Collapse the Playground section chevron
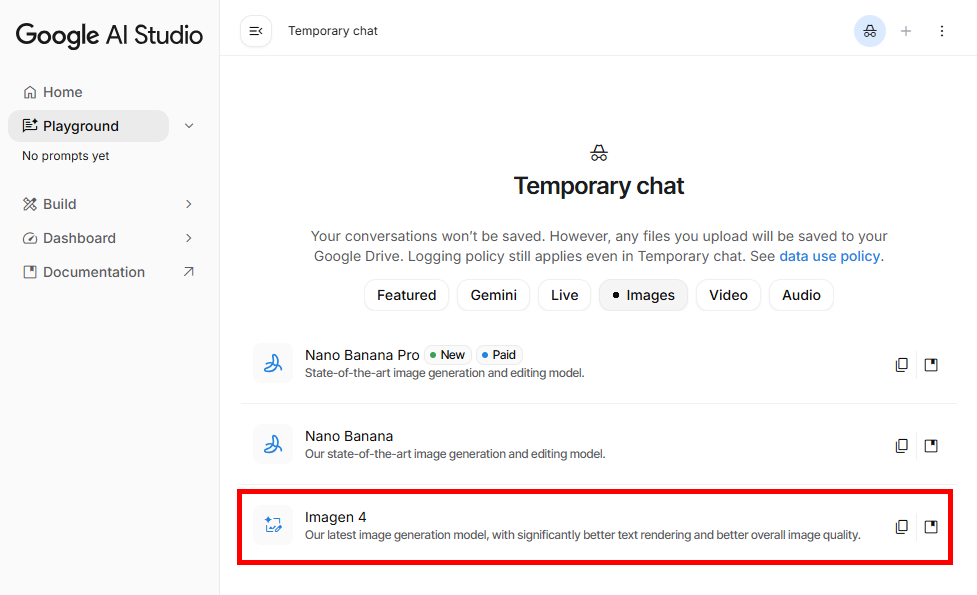 (x=189, y=126)
